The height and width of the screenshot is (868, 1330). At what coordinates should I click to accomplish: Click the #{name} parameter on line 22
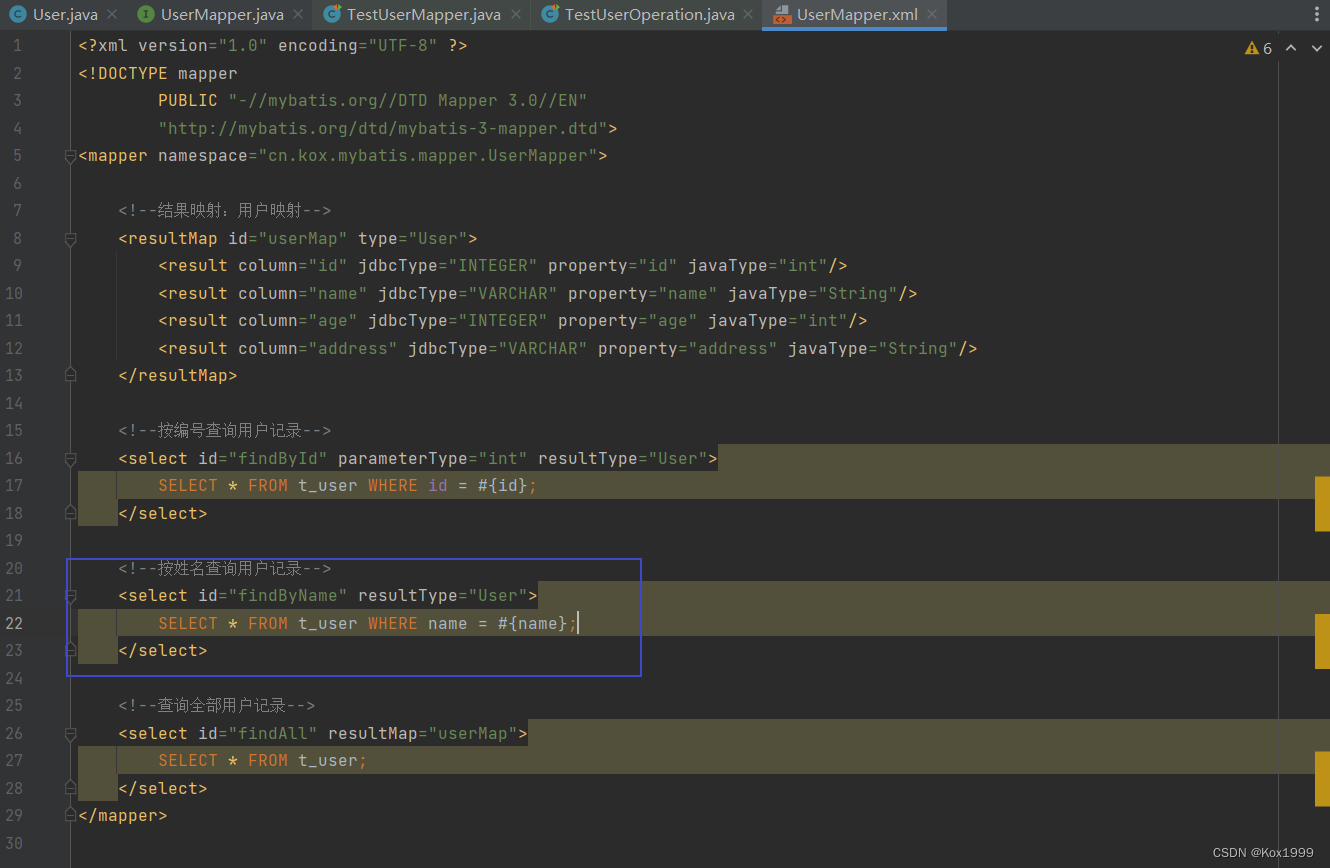pyautogui.click(x=533, y=623)
